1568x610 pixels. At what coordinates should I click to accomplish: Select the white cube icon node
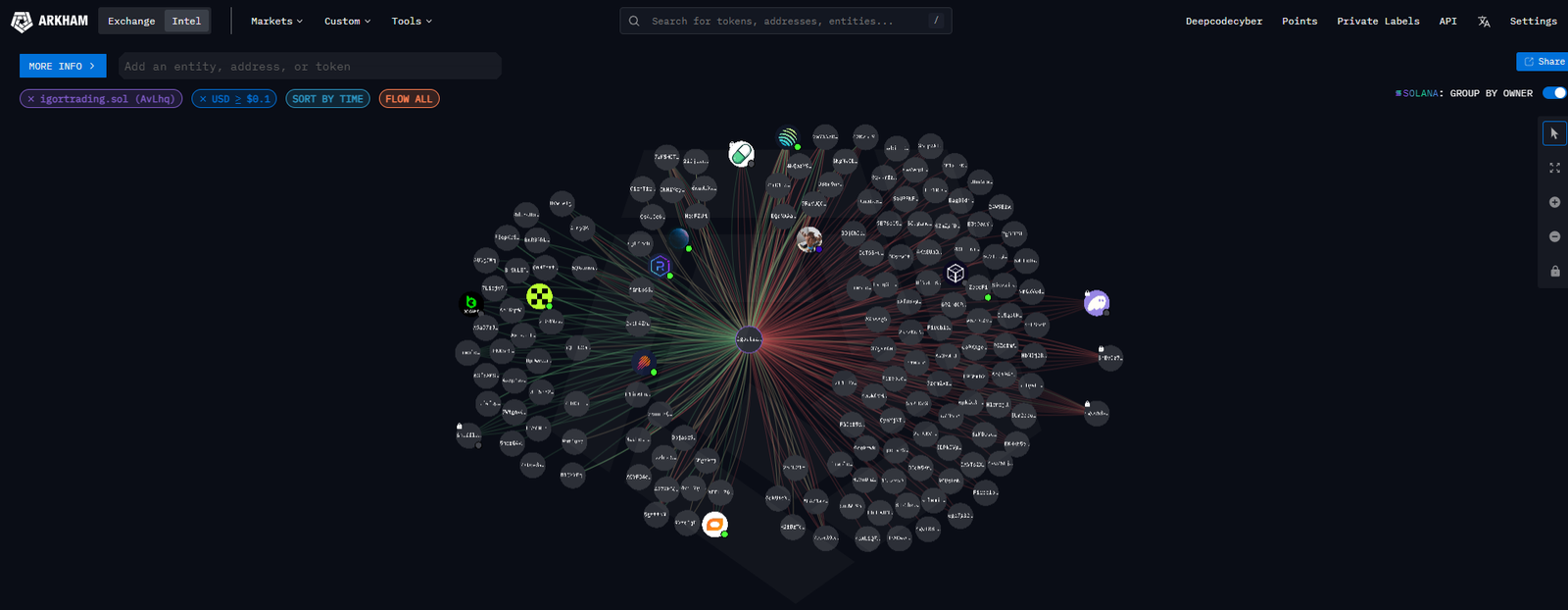[955, 273]
